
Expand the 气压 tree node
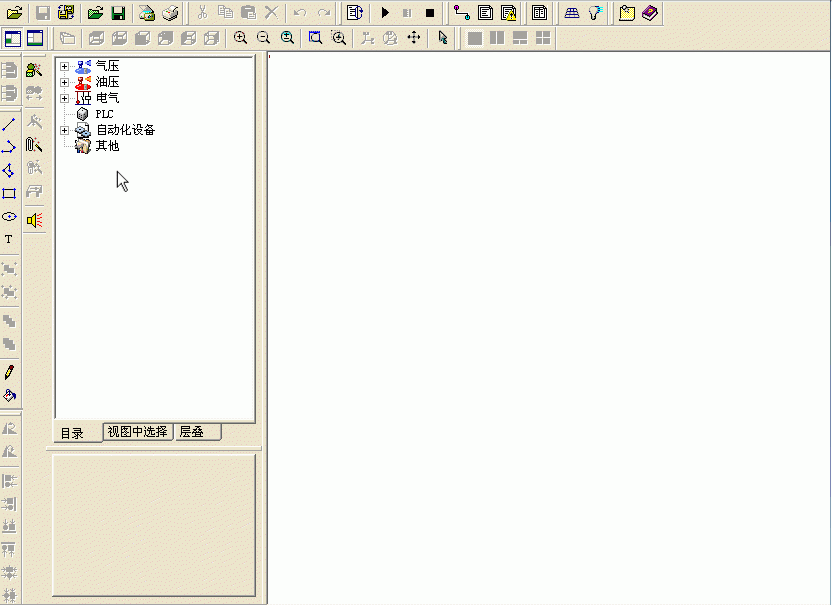[65, 66]
